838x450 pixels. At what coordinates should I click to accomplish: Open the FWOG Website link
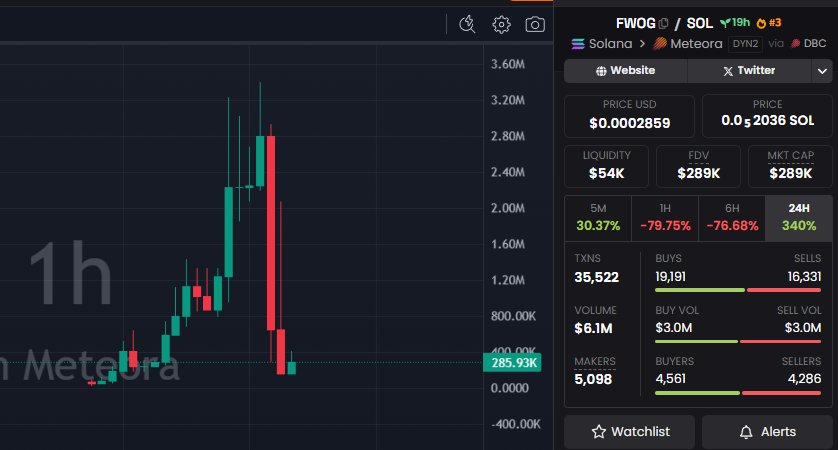point(626,71)
